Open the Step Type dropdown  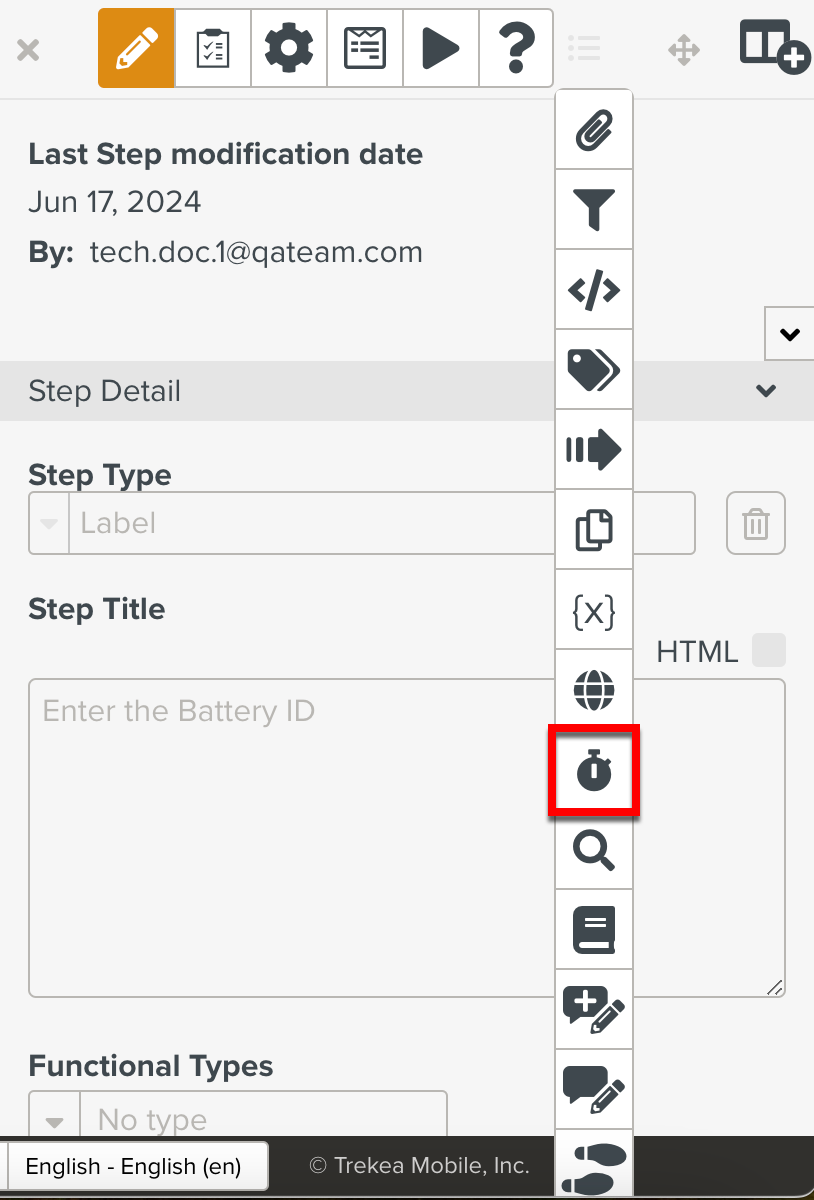coord(49,523)
